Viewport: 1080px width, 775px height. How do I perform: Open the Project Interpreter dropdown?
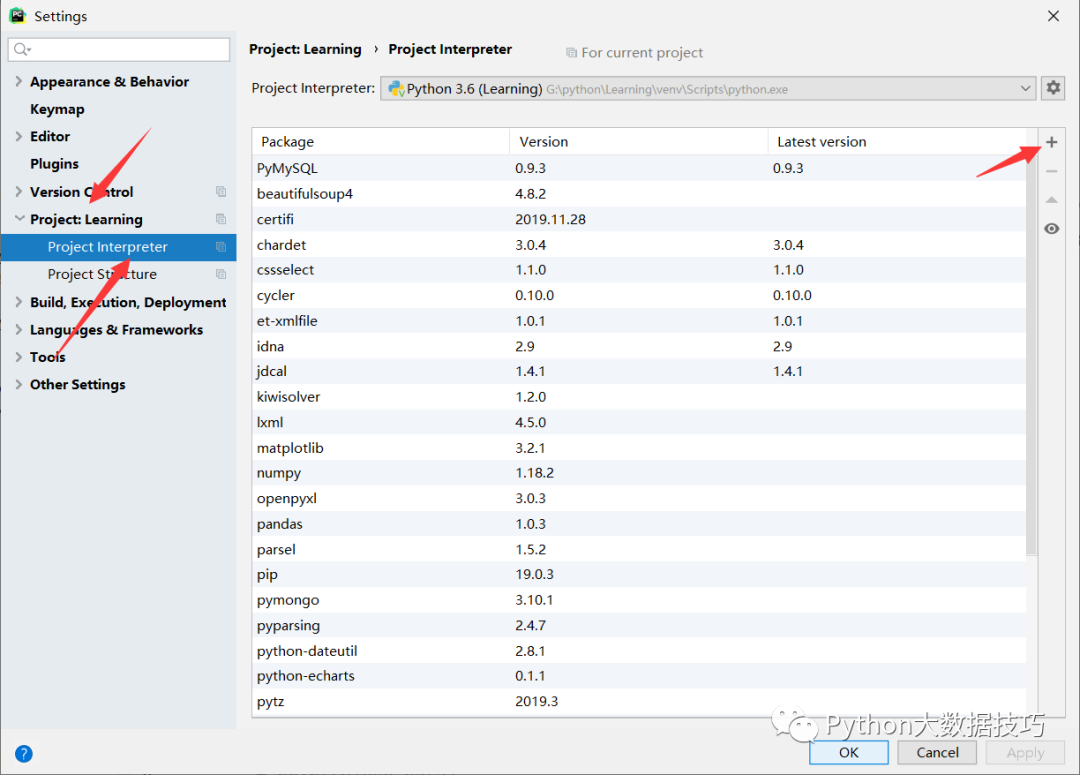[x=708, y=88]
